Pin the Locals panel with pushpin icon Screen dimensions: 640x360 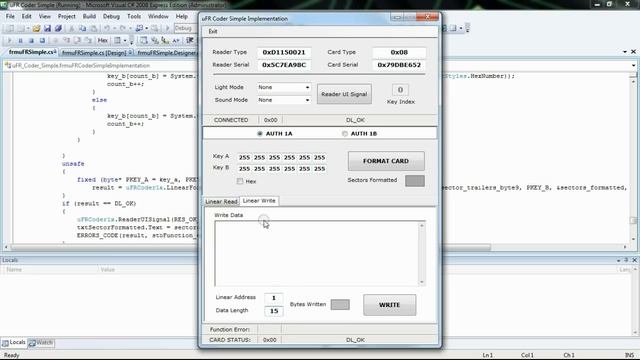626,260
